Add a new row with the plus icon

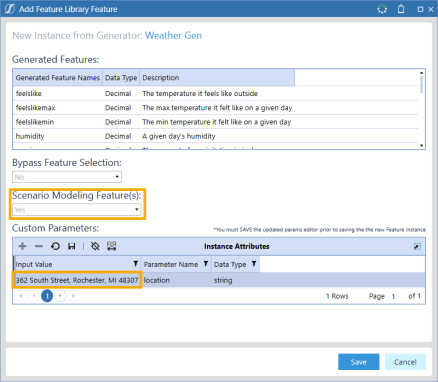pyautogui.click(x=22, y=246)
